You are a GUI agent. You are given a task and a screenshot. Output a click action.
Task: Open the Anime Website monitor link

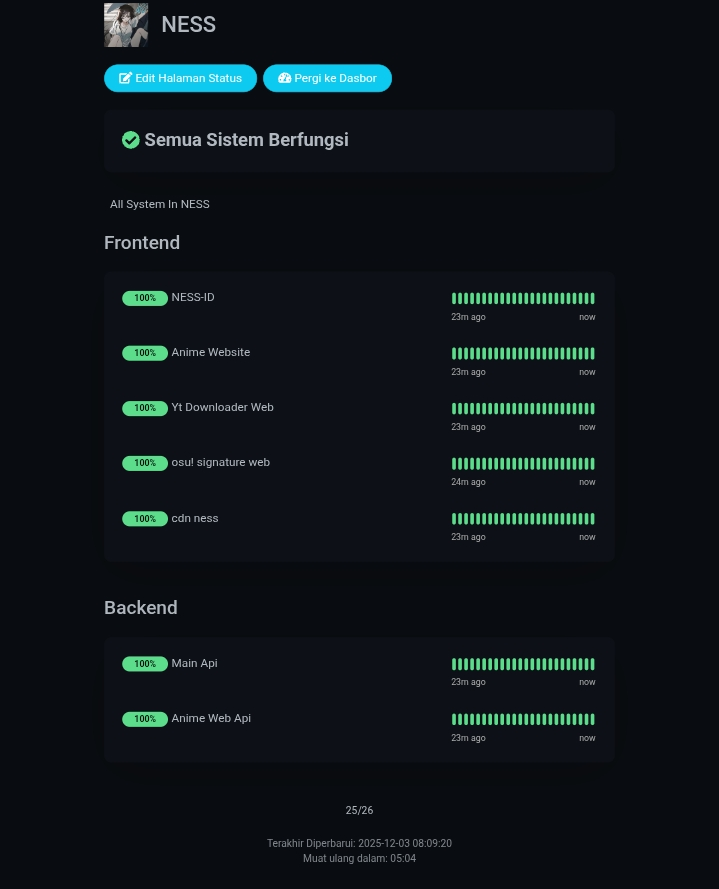coord(211,352)
